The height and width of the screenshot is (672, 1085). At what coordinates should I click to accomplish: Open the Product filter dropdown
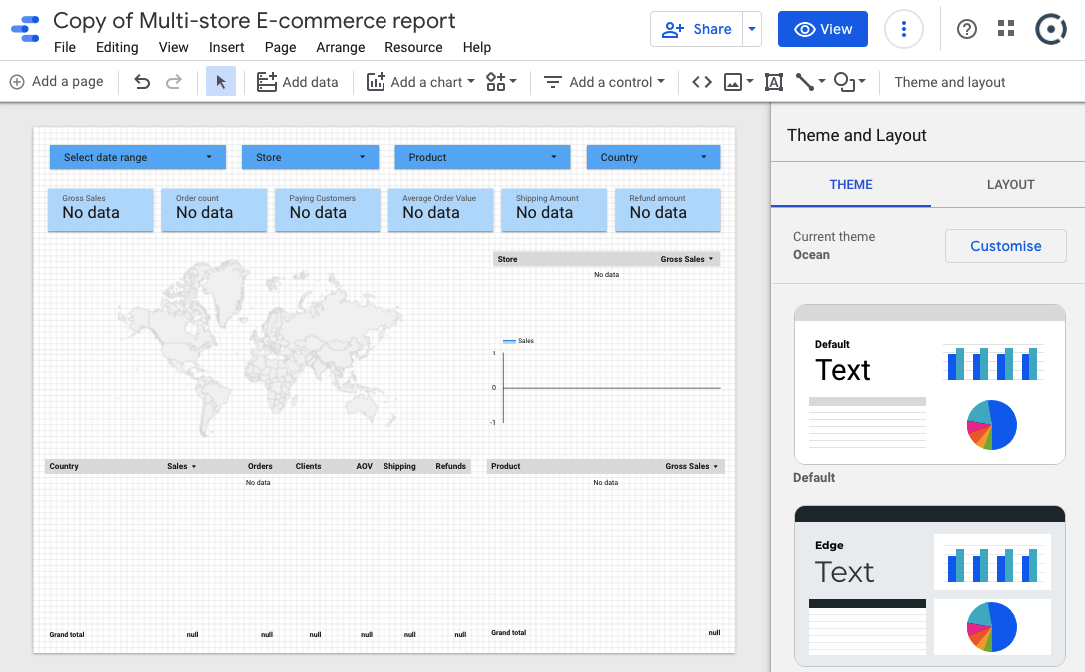tap(482, 157)
